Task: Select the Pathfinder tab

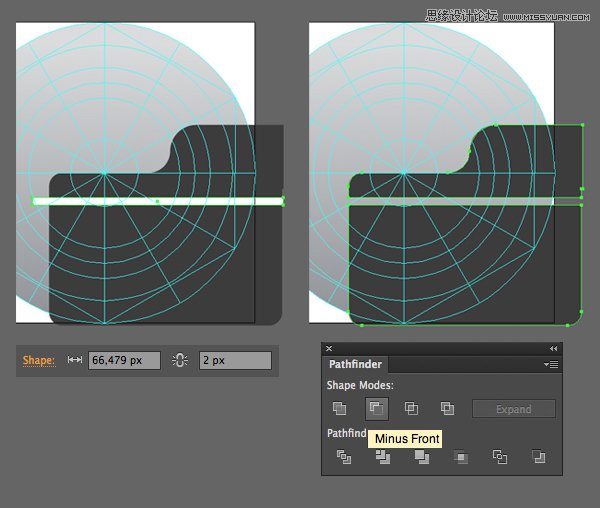Action: click(x=355, y=364)
